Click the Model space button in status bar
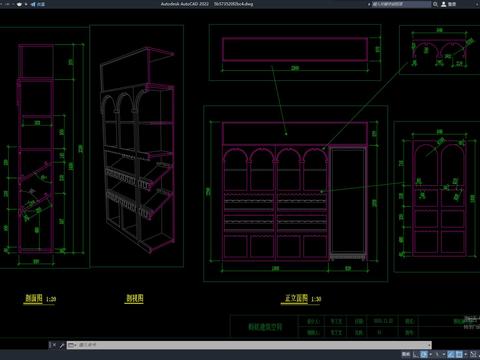 406,354
